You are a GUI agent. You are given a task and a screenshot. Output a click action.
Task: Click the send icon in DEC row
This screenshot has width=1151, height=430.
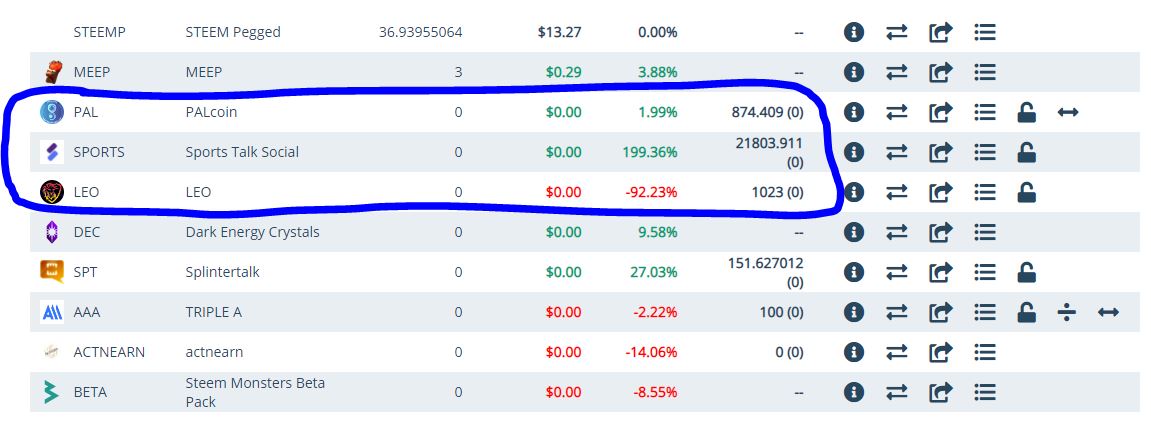940,232
